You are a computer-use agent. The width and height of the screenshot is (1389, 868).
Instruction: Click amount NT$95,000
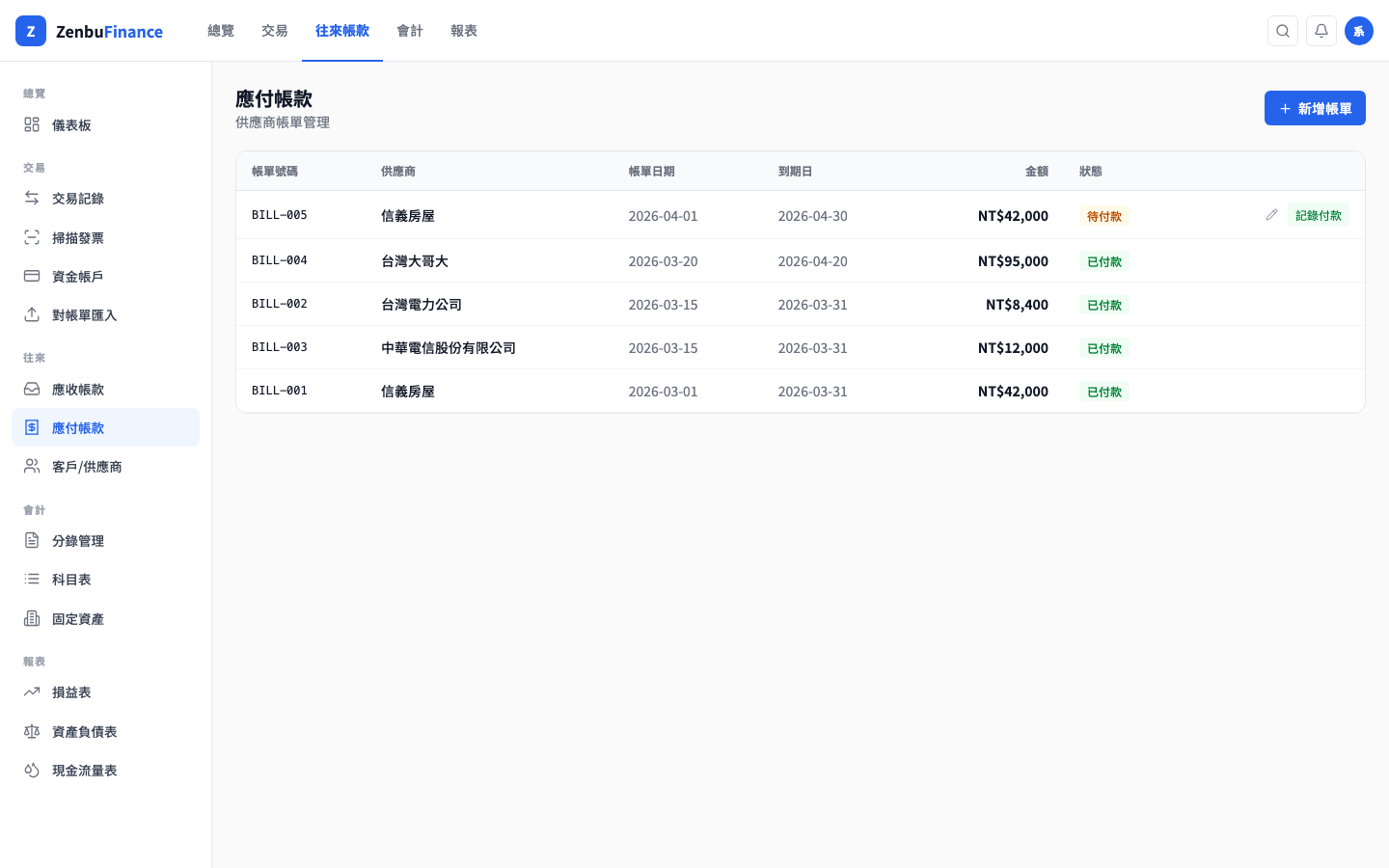point(1013,260)
